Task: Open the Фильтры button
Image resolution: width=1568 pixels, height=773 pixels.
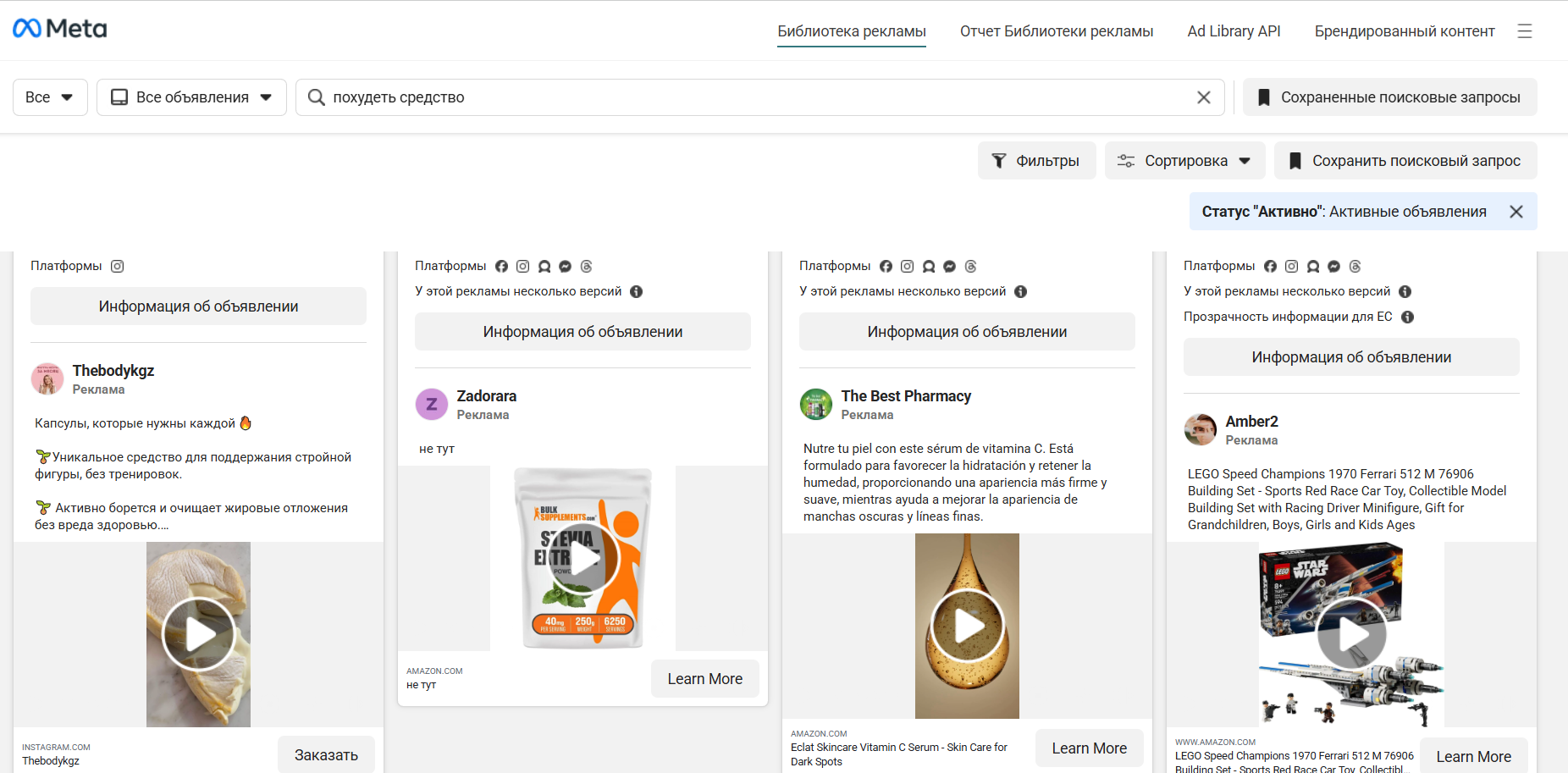Action: click(x=1036, y=161)
